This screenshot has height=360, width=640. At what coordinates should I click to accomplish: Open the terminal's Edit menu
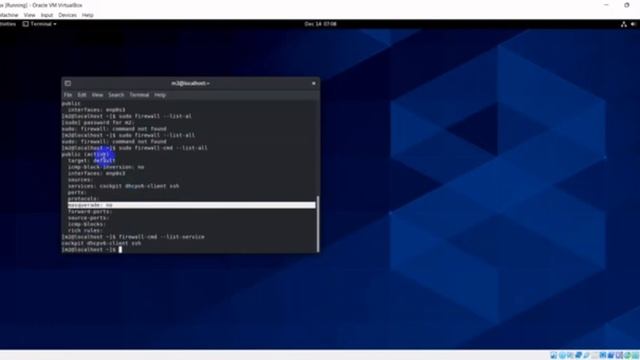point(82,95)
